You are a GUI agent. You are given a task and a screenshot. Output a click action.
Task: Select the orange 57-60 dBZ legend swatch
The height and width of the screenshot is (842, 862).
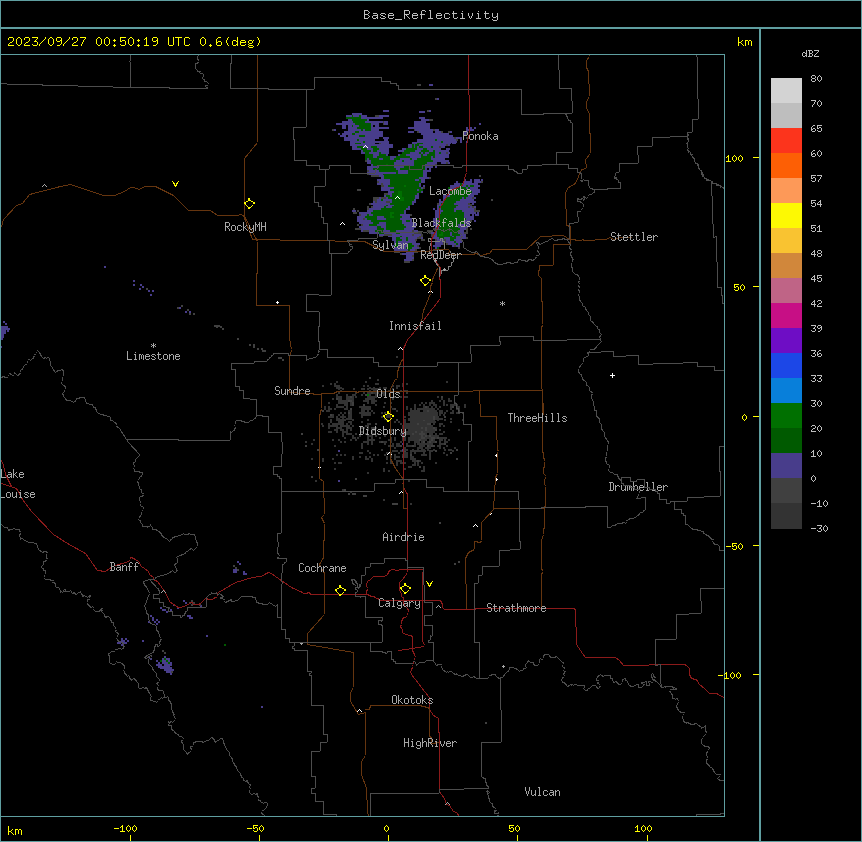coord(786,165)
